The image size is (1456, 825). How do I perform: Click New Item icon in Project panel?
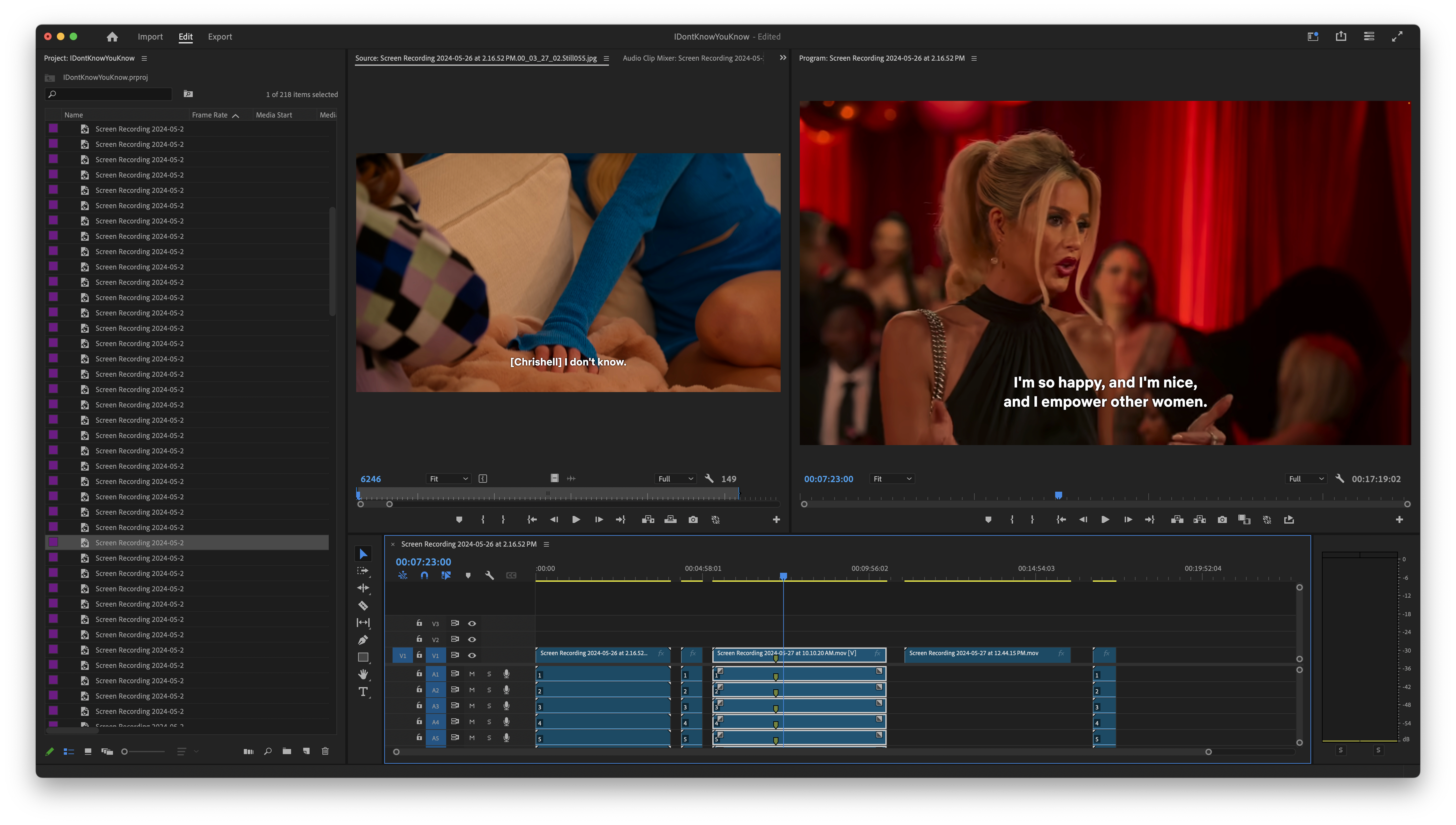tap(306, 751)
